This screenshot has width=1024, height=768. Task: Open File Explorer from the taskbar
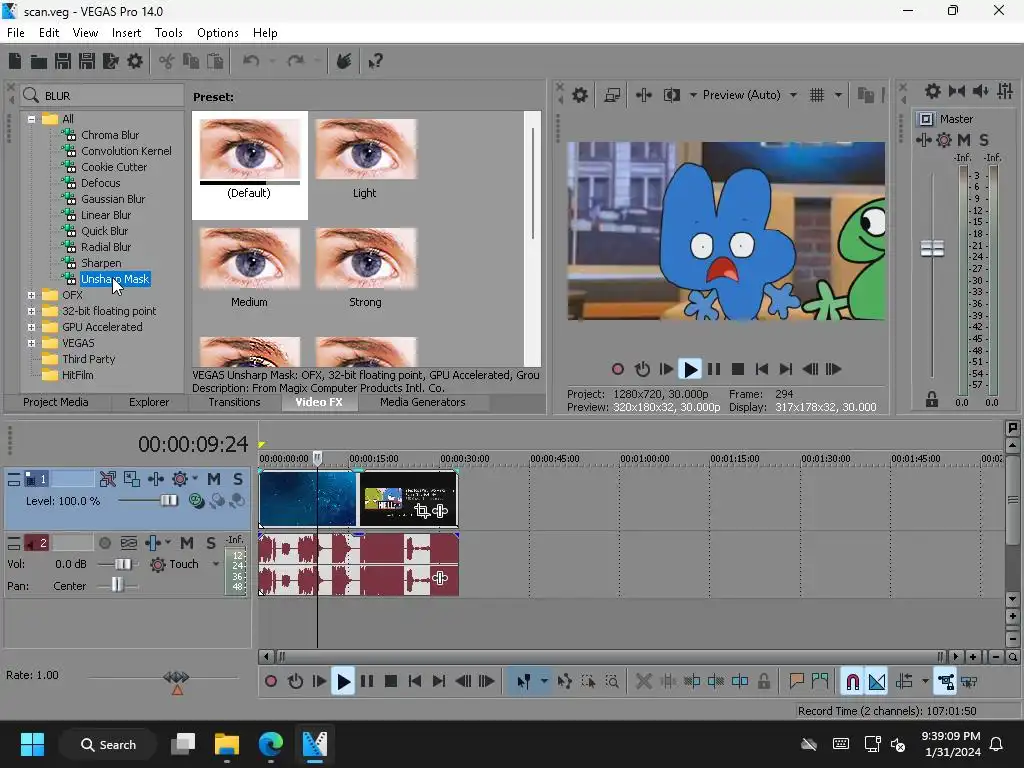(227, 744)
